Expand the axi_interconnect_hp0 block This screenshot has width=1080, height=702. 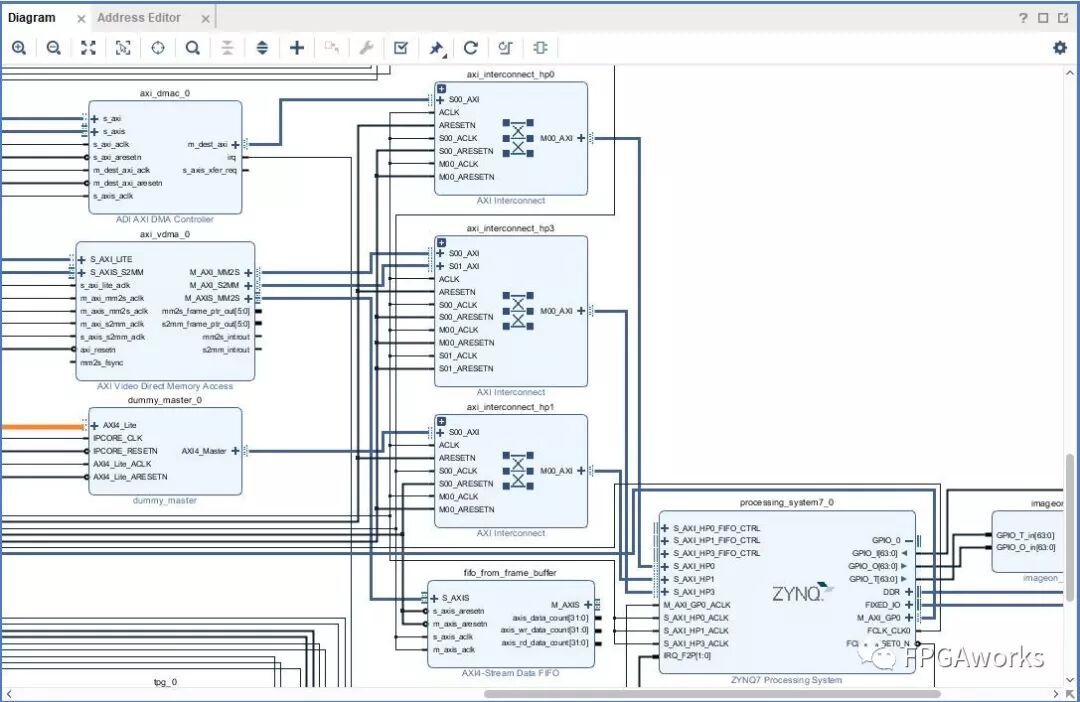pos(441,89)
